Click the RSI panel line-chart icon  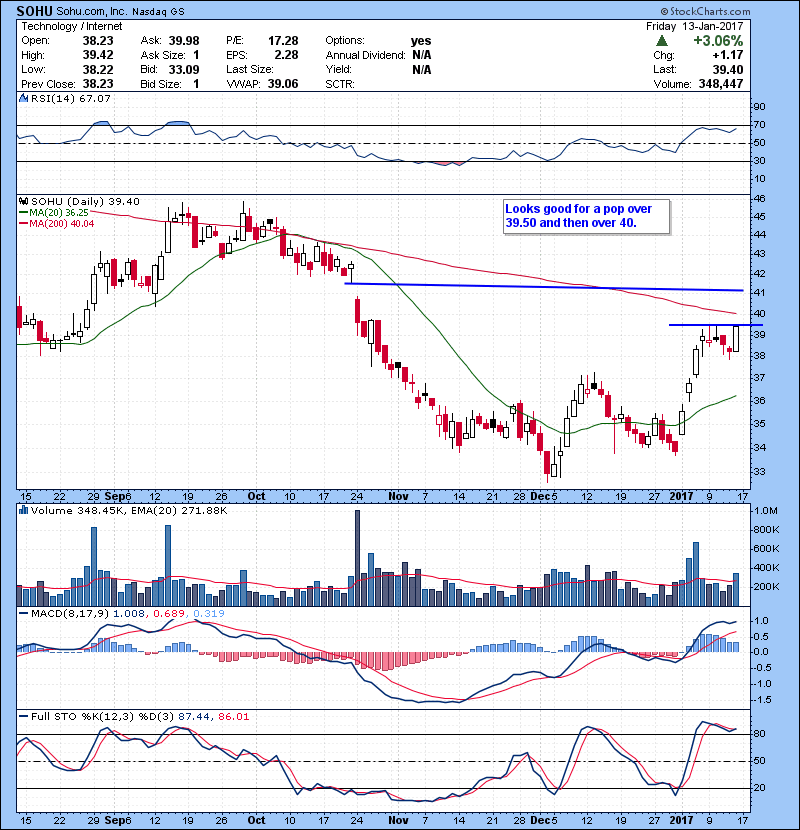tap(23, 98)
